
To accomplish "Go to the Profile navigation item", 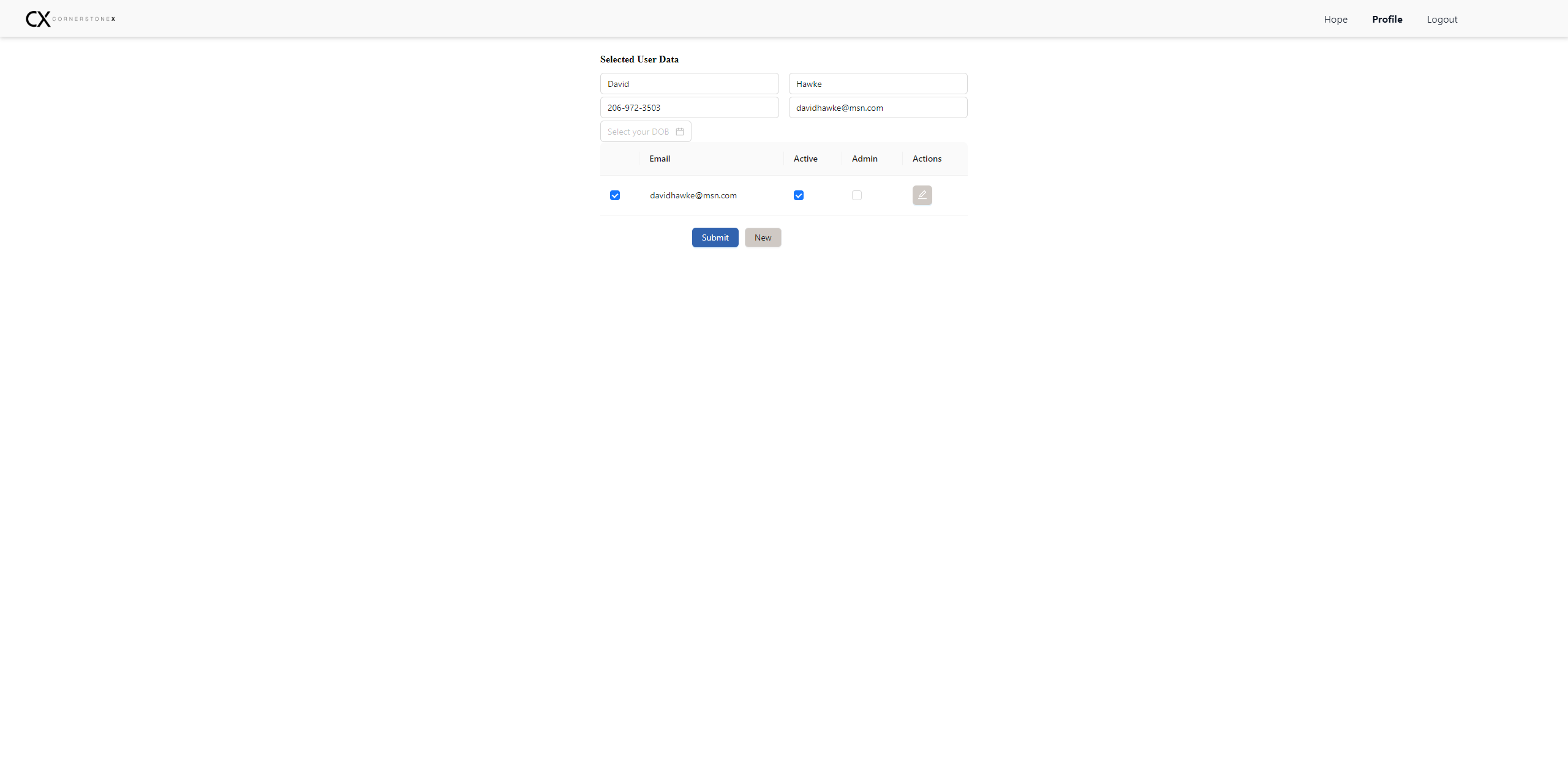I will pyautogui.click(x=1387, y=20).
